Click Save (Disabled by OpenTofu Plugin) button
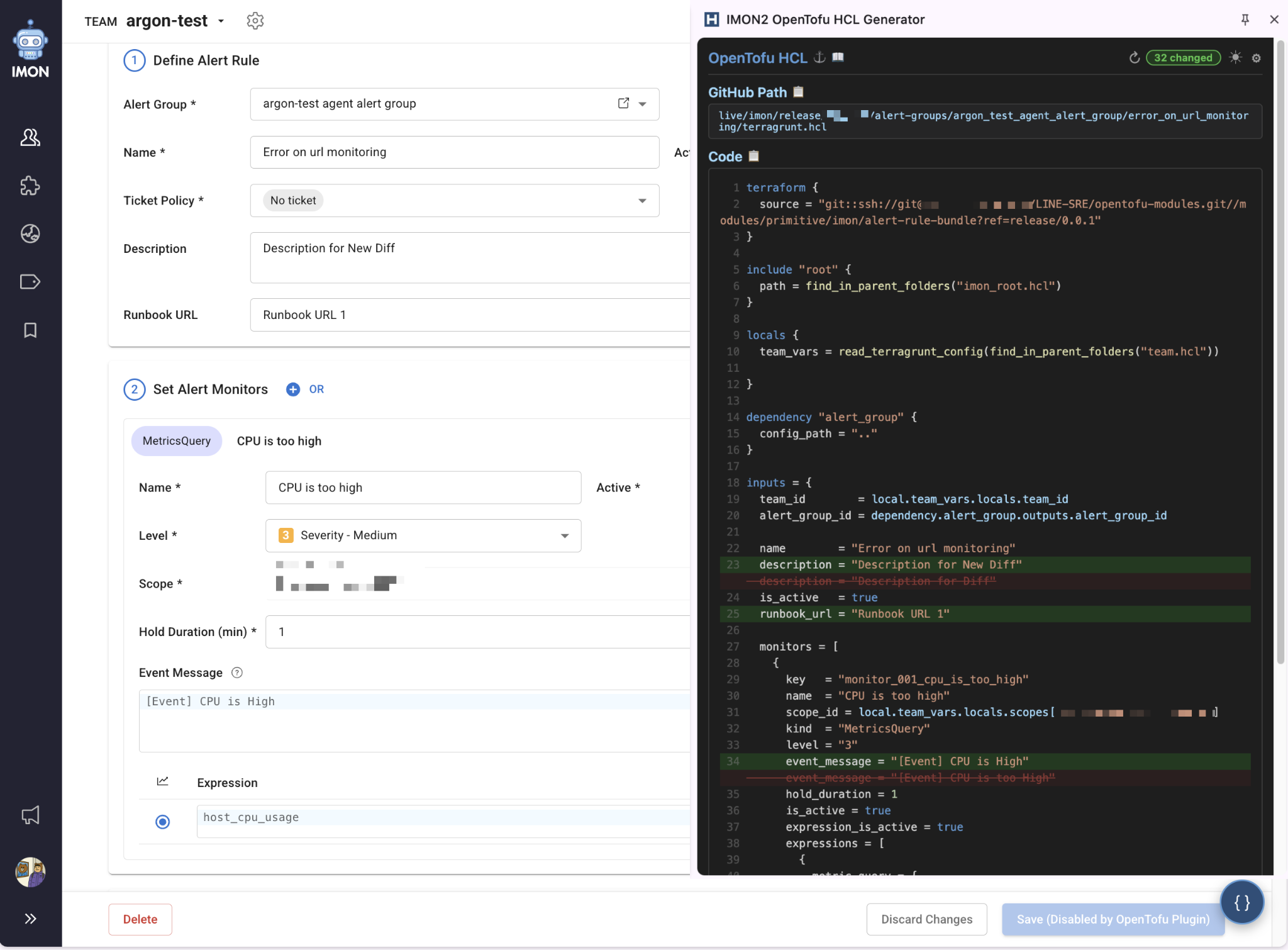The width and height of the screenshot is (1288, 950). (x=1113, y=919)
